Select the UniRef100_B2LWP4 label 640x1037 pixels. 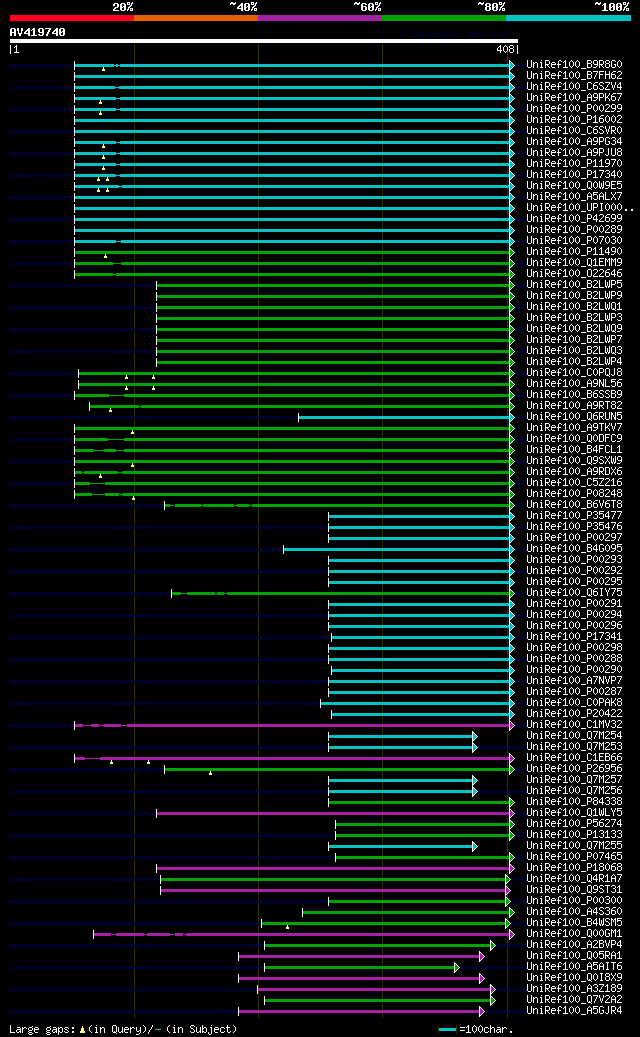click(574, 362)
